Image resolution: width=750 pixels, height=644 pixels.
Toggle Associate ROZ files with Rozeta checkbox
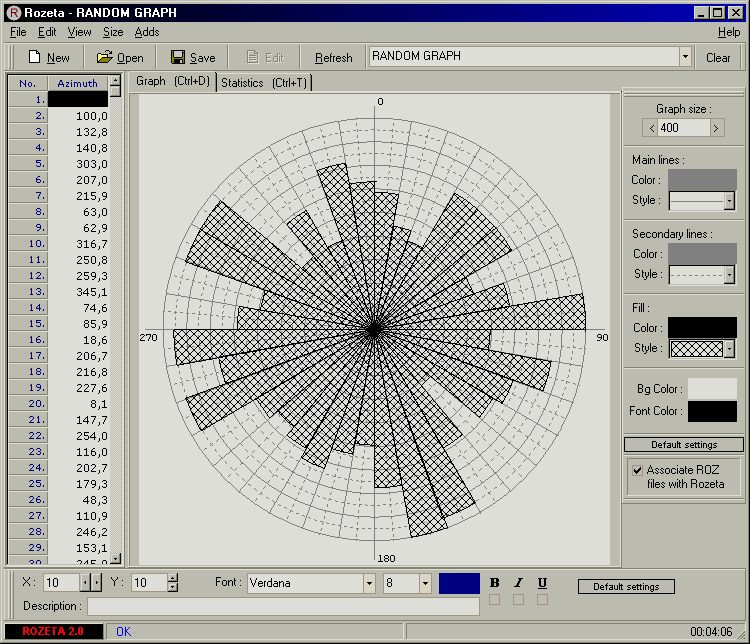tap(637, 470)
